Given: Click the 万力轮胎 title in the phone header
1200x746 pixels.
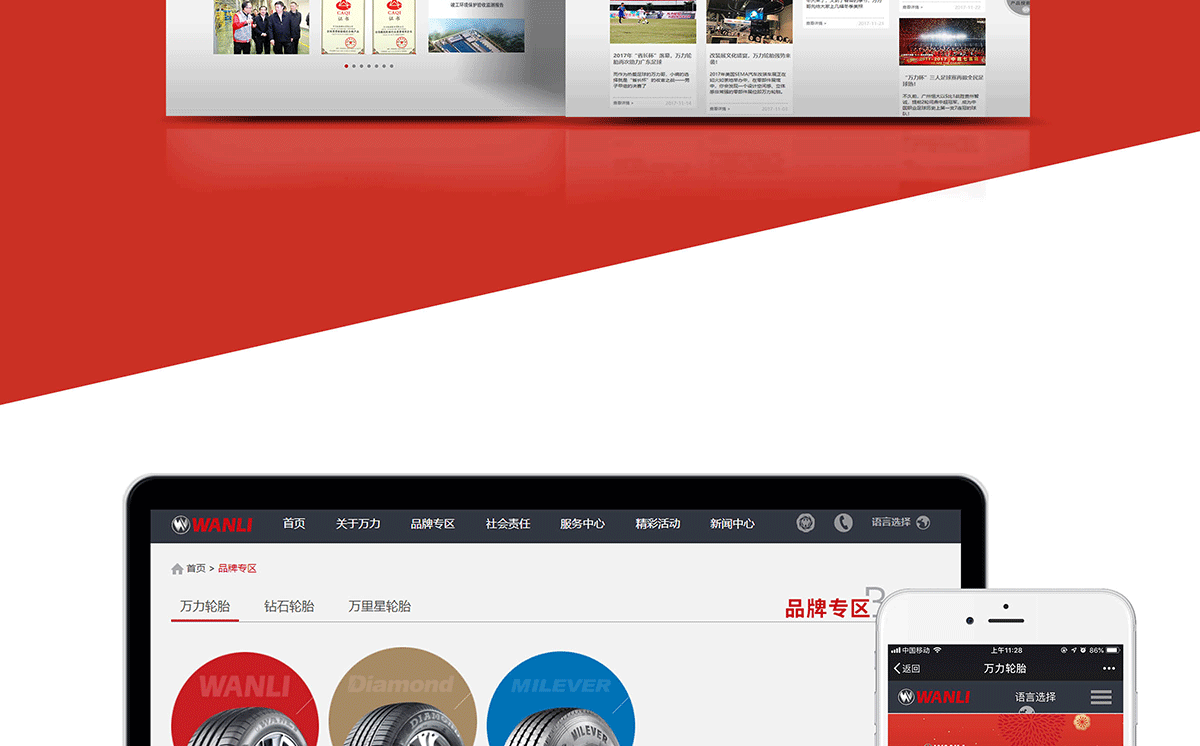Looking at the screenshot, I should tap(1005, 668).
